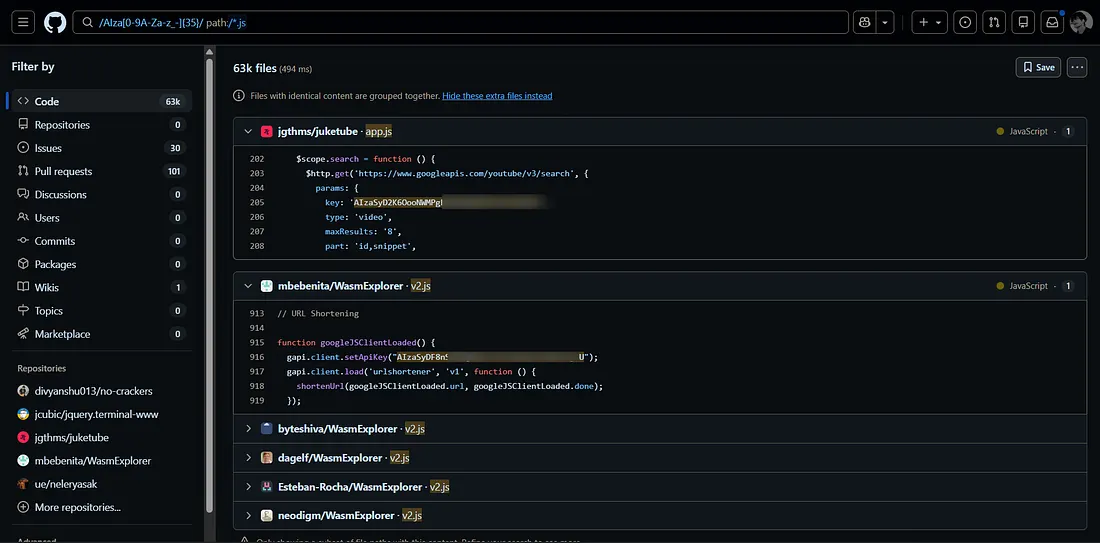Click the byteshiva avatar icon
Image resolution: width=1100 pixels, height=543 pixels.
click(267, 429)
